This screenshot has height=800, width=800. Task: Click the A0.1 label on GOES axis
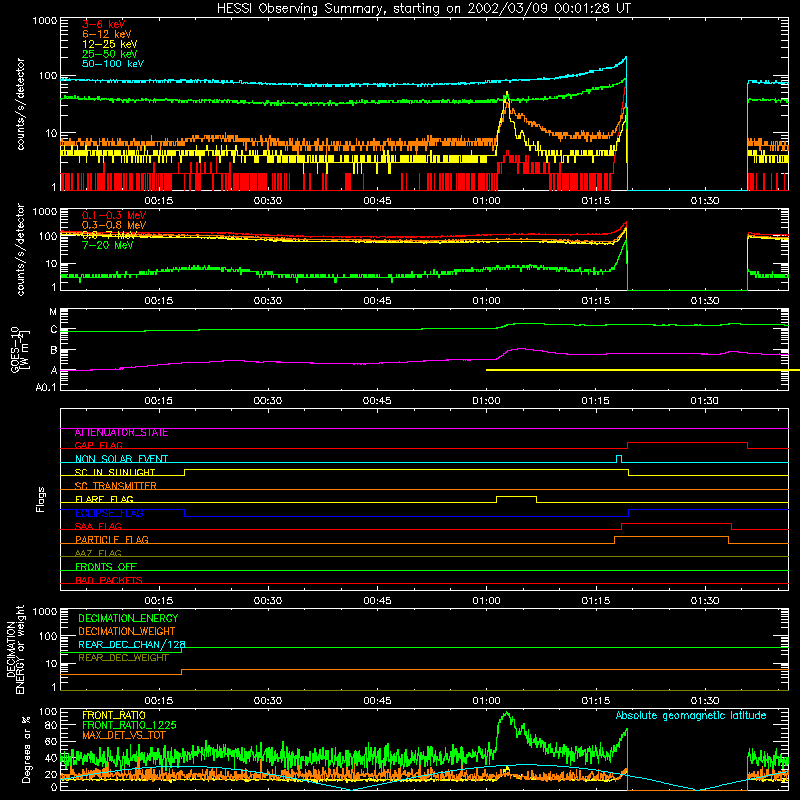[x=46, y=387]
